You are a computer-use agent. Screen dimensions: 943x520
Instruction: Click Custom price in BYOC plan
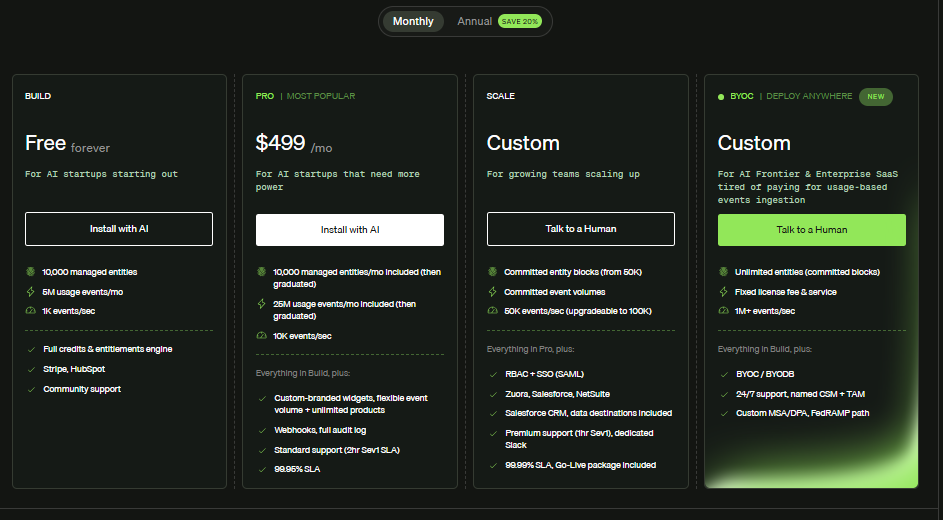point(754,143)
